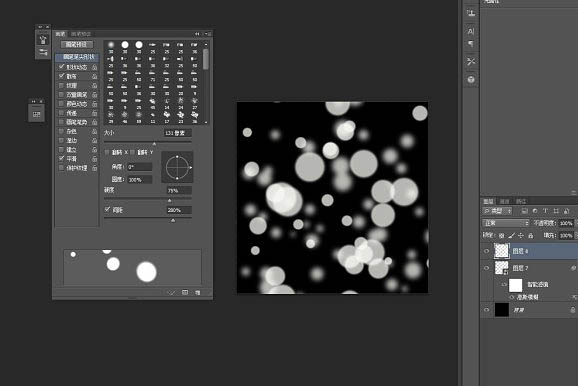Open the layer blend mode dropdown
Viewport: 578px width, 386px height.
coord(506,223)
